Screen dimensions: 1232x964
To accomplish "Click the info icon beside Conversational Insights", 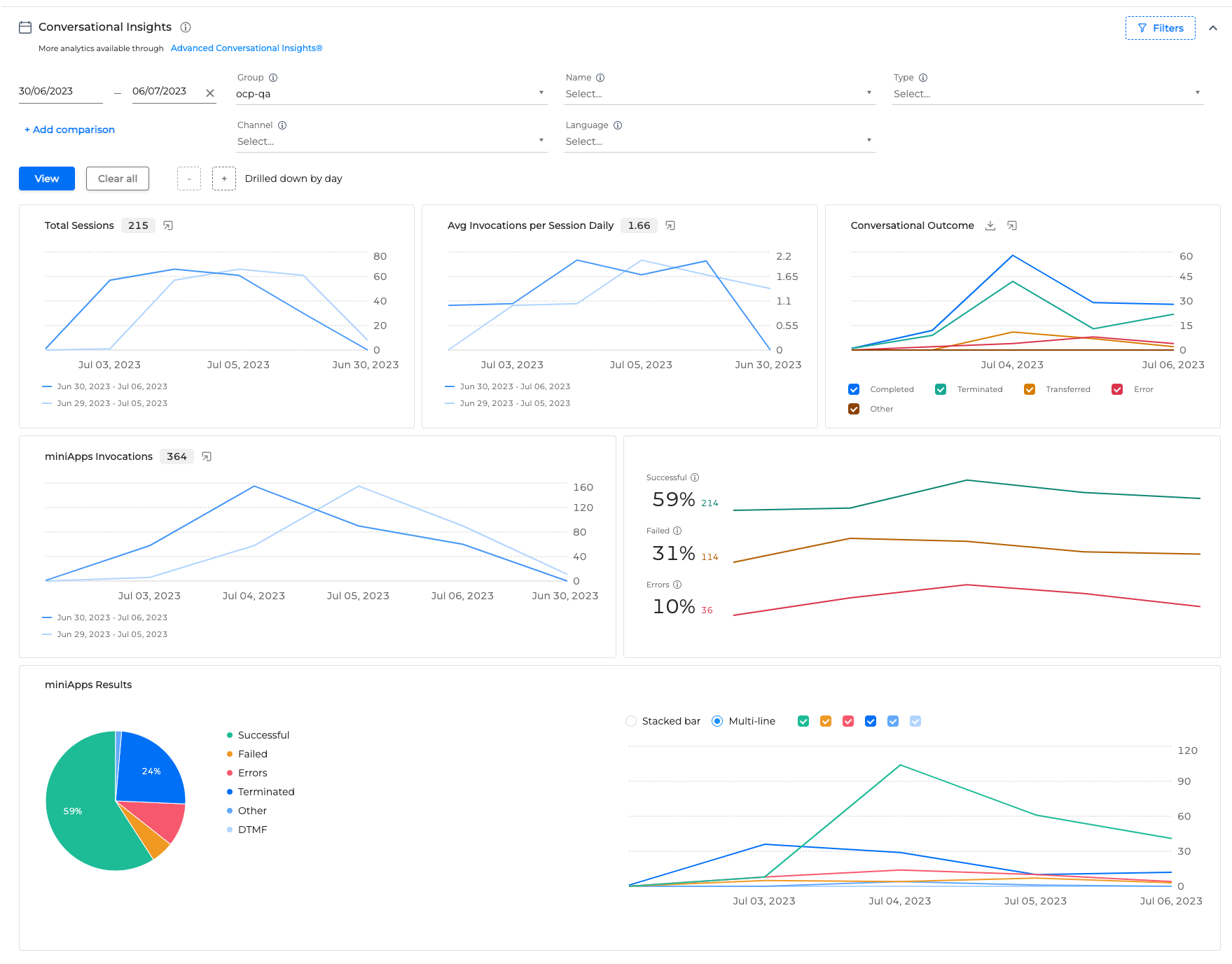I will [x=186, y=27].
